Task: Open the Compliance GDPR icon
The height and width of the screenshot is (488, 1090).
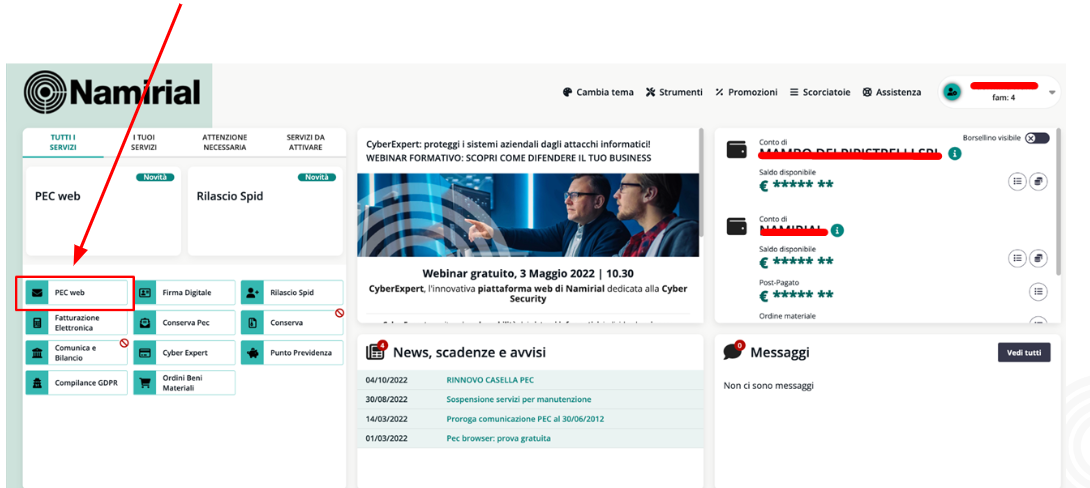Action: click(38, 382)
